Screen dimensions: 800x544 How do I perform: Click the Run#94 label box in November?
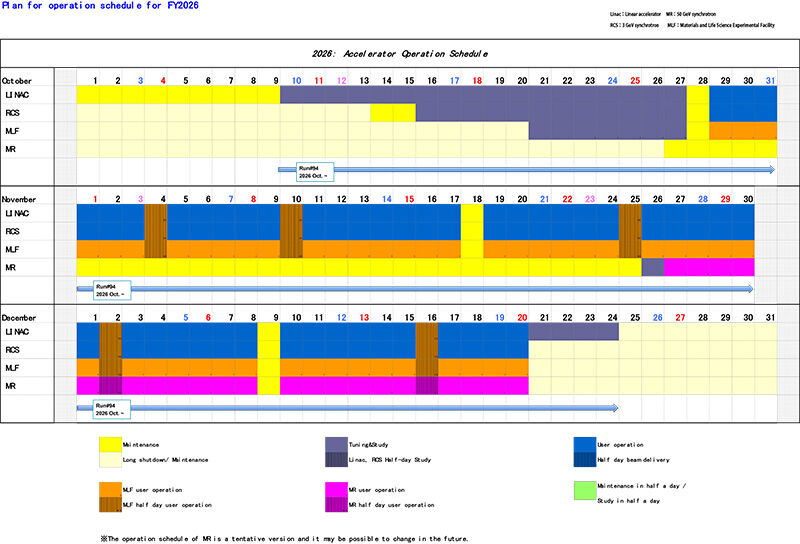[x=112, y=290]
